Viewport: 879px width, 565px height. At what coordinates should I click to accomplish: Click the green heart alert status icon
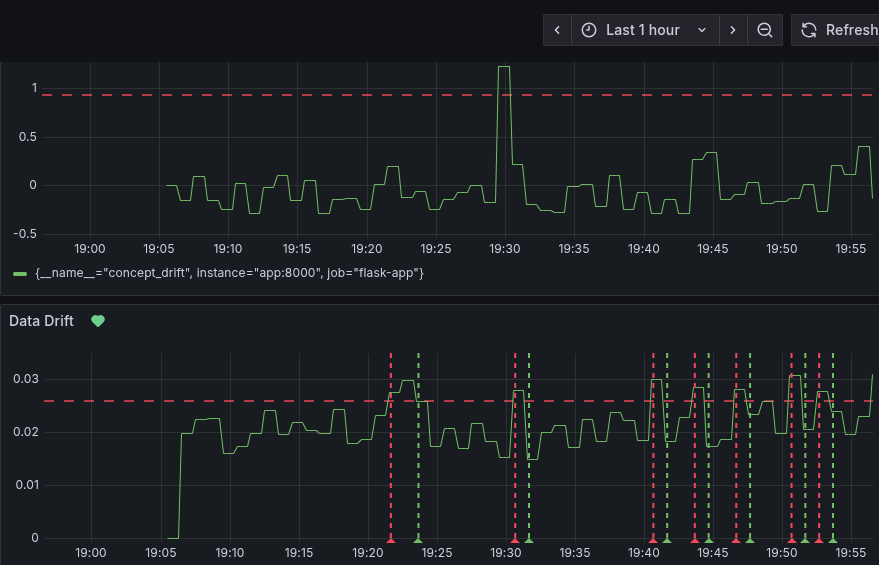(98, 321)
